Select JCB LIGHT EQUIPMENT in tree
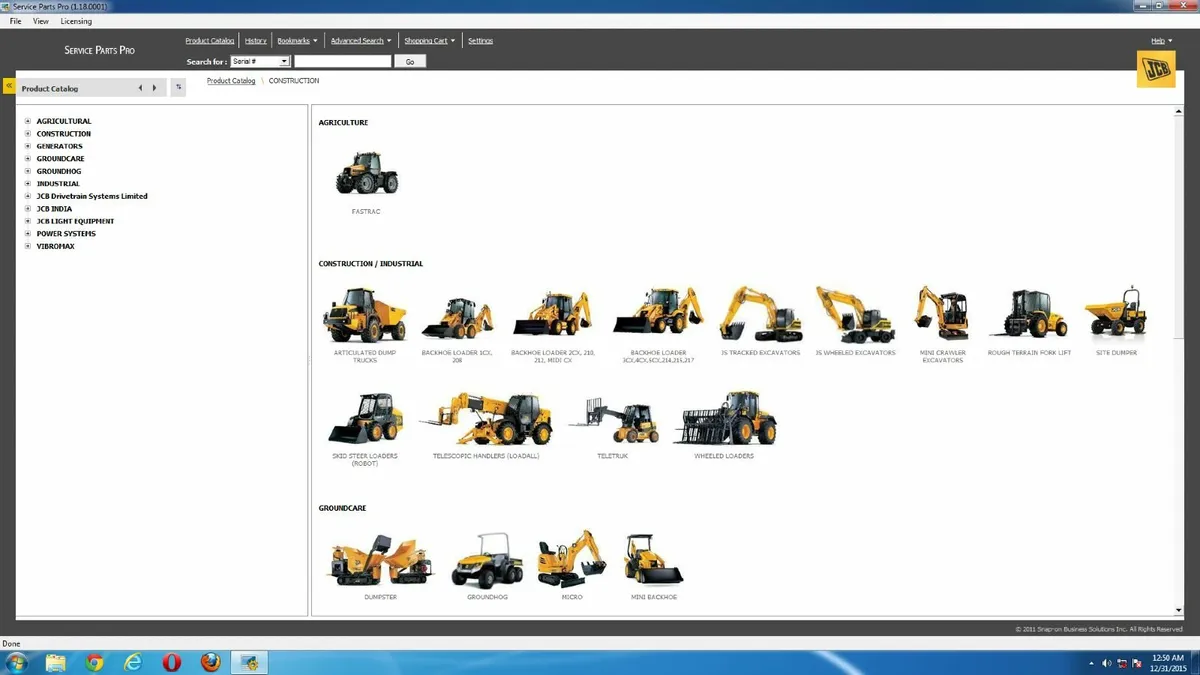This screenshot has width=1200, height=675. point(75,221)
